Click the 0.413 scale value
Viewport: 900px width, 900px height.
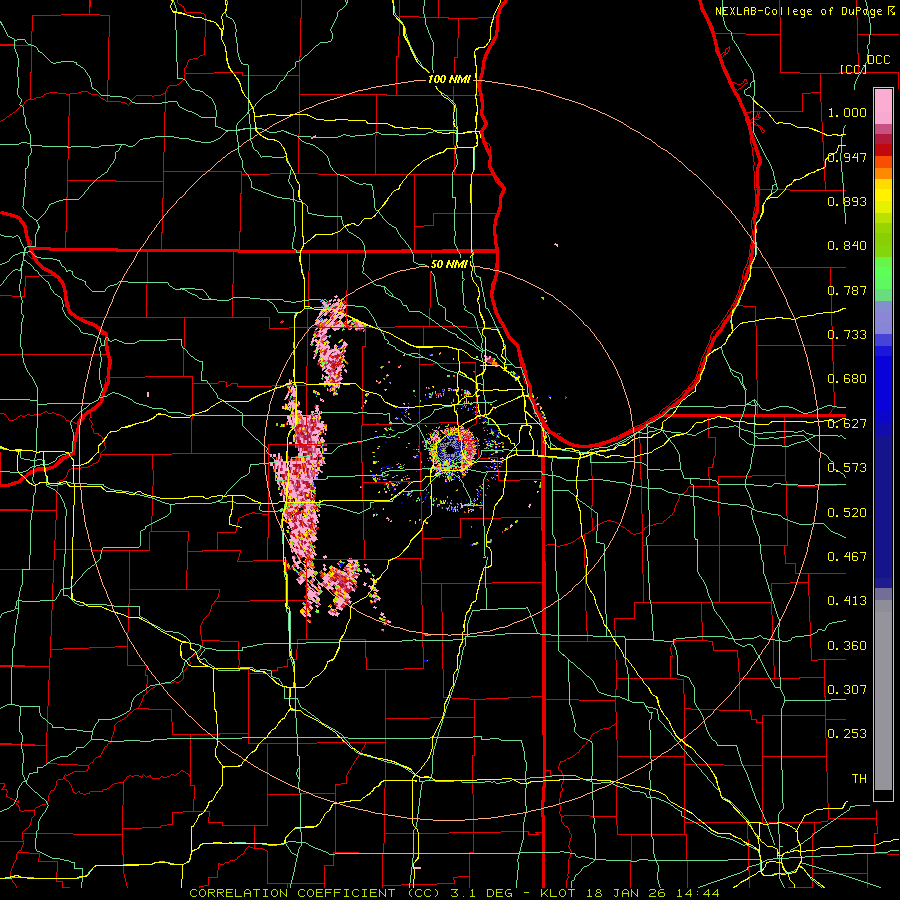[x=847, y=601]
